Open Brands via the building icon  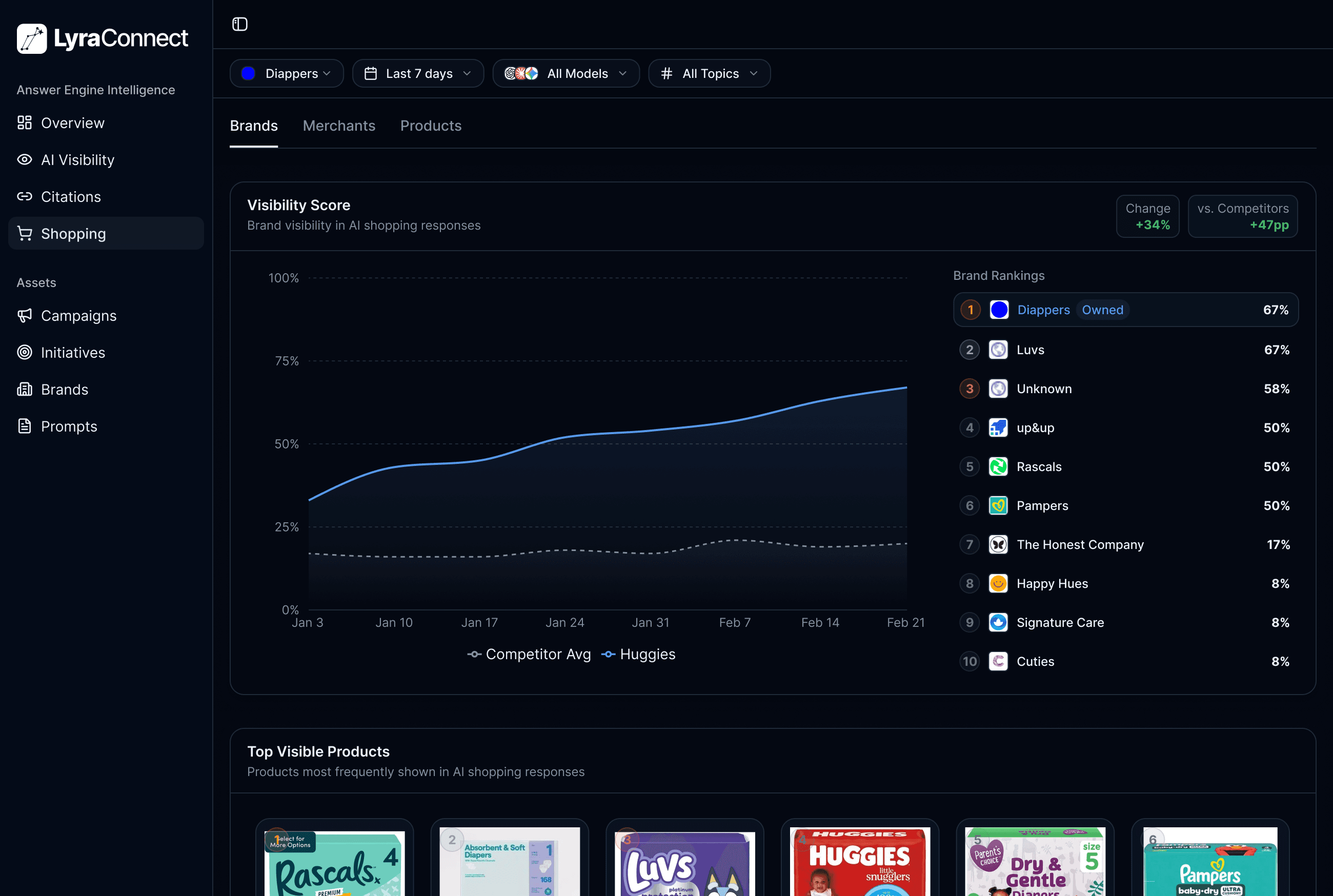click(x=25, y=389)
